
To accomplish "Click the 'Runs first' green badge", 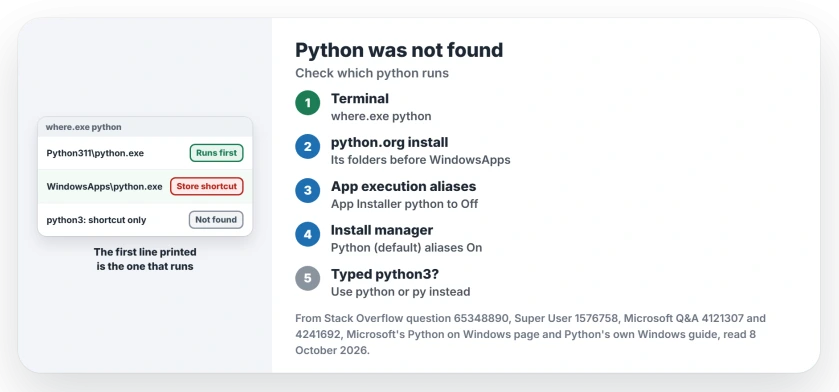I will click(216, 153).
